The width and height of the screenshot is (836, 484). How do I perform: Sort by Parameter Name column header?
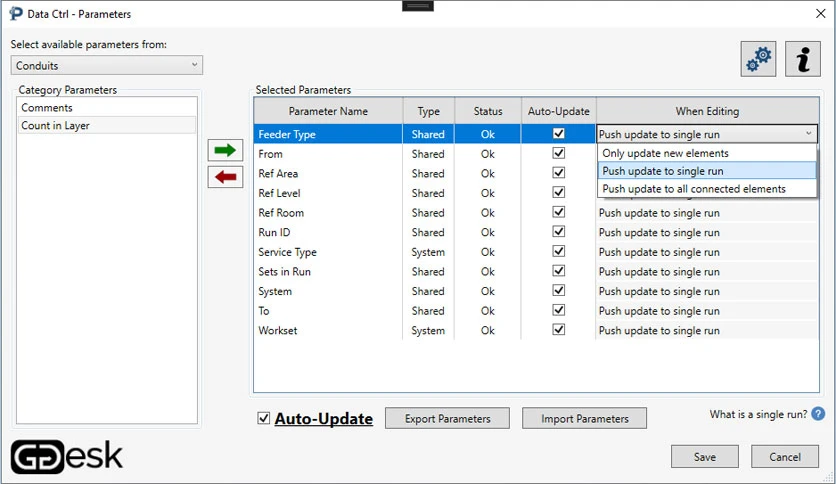(328, 111)
